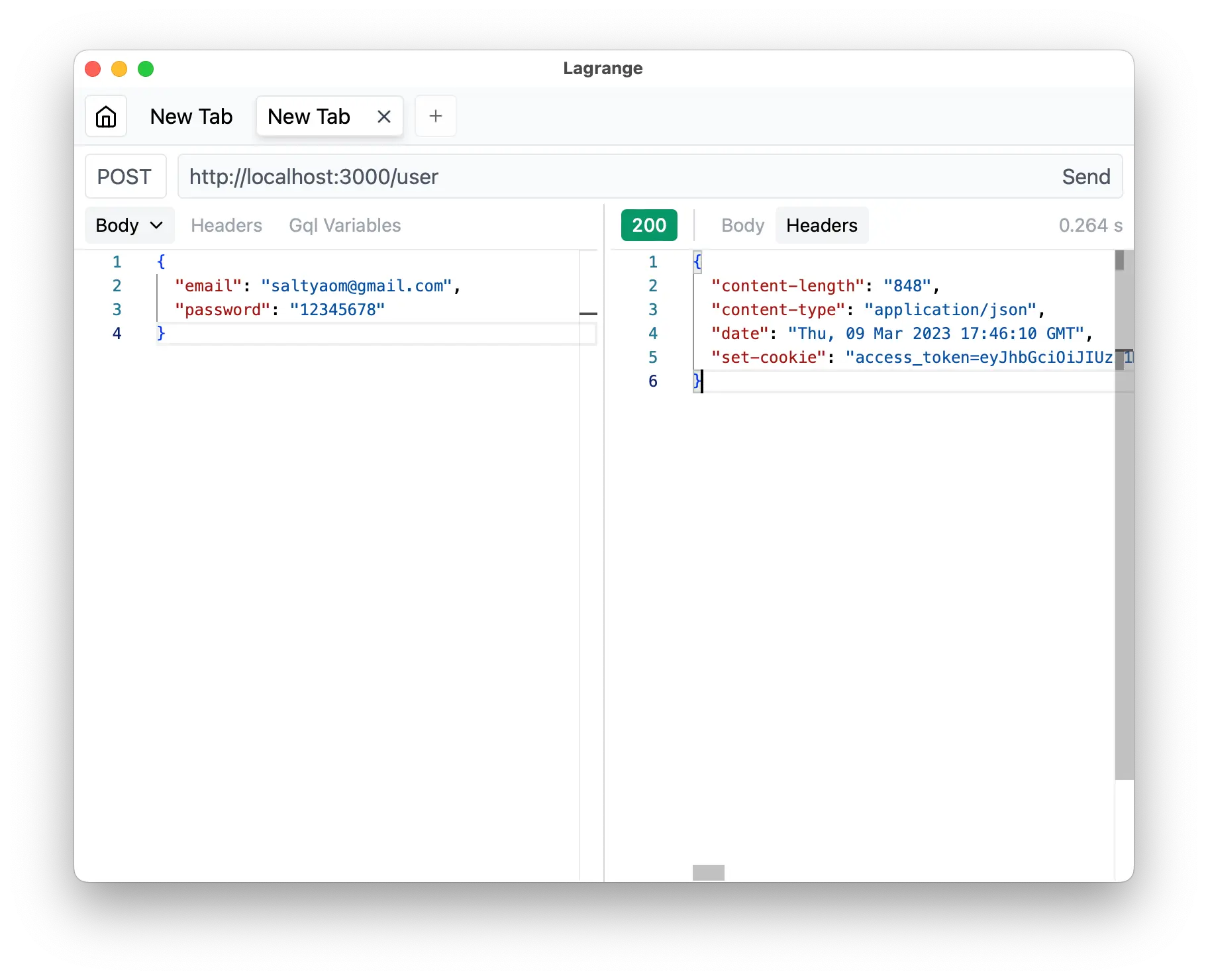Open the POST method selector
Screen dimensions: 1208x980
(x=125, y=177)
